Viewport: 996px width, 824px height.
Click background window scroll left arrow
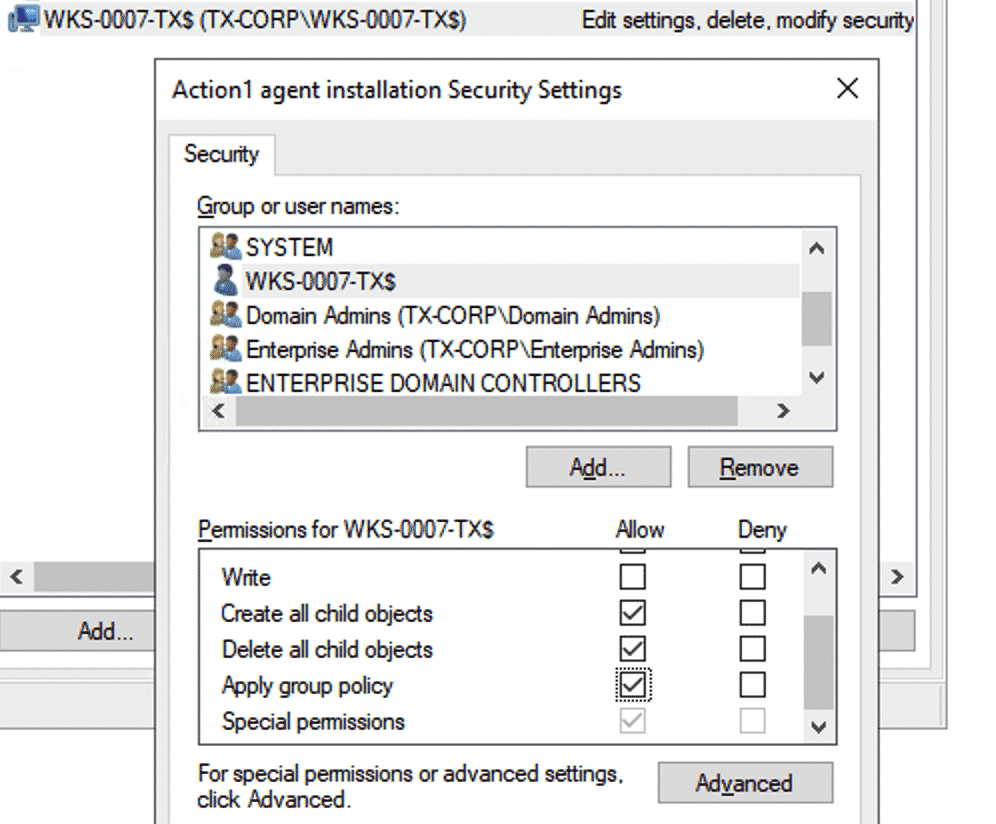point(17,576)
